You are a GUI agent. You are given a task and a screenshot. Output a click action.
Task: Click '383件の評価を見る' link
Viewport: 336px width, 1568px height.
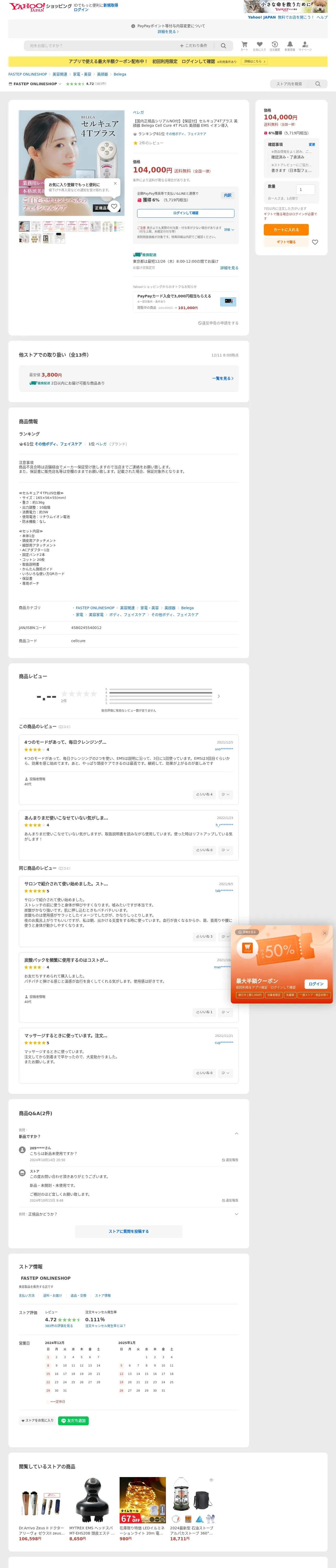coord(59,1326)
